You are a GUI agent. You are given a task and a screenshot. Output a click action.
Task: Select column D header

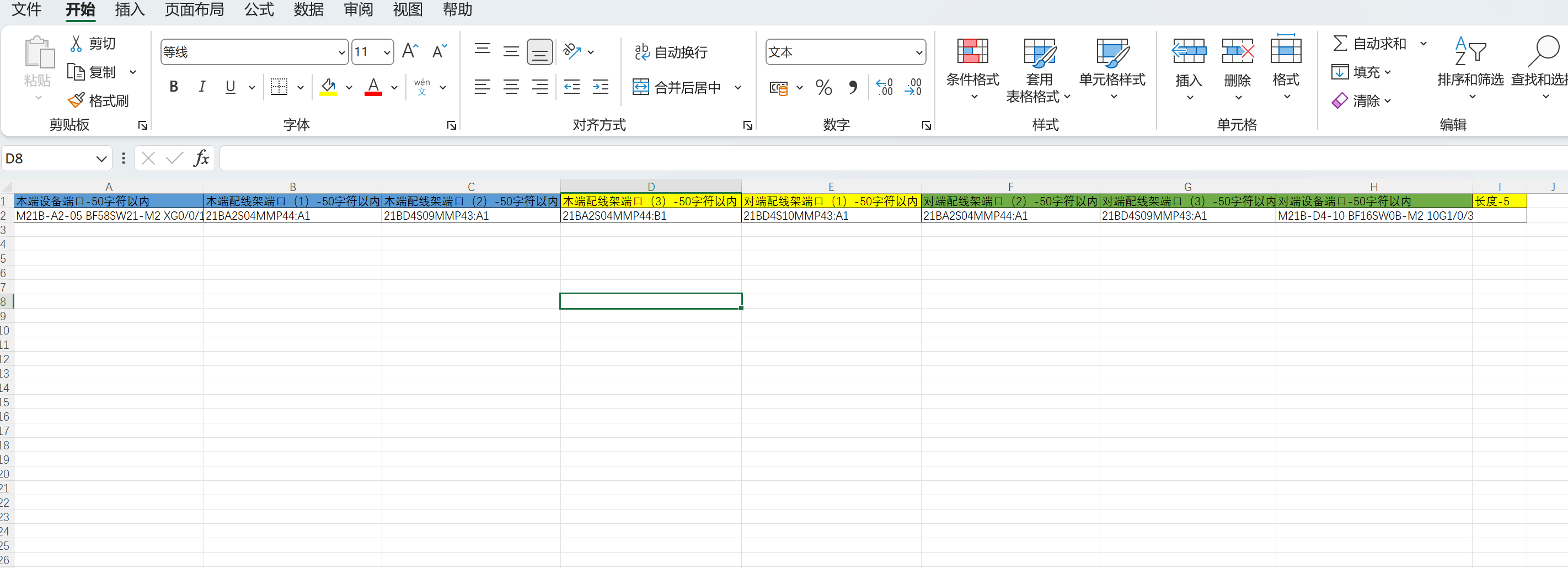(x=651, y=187)
